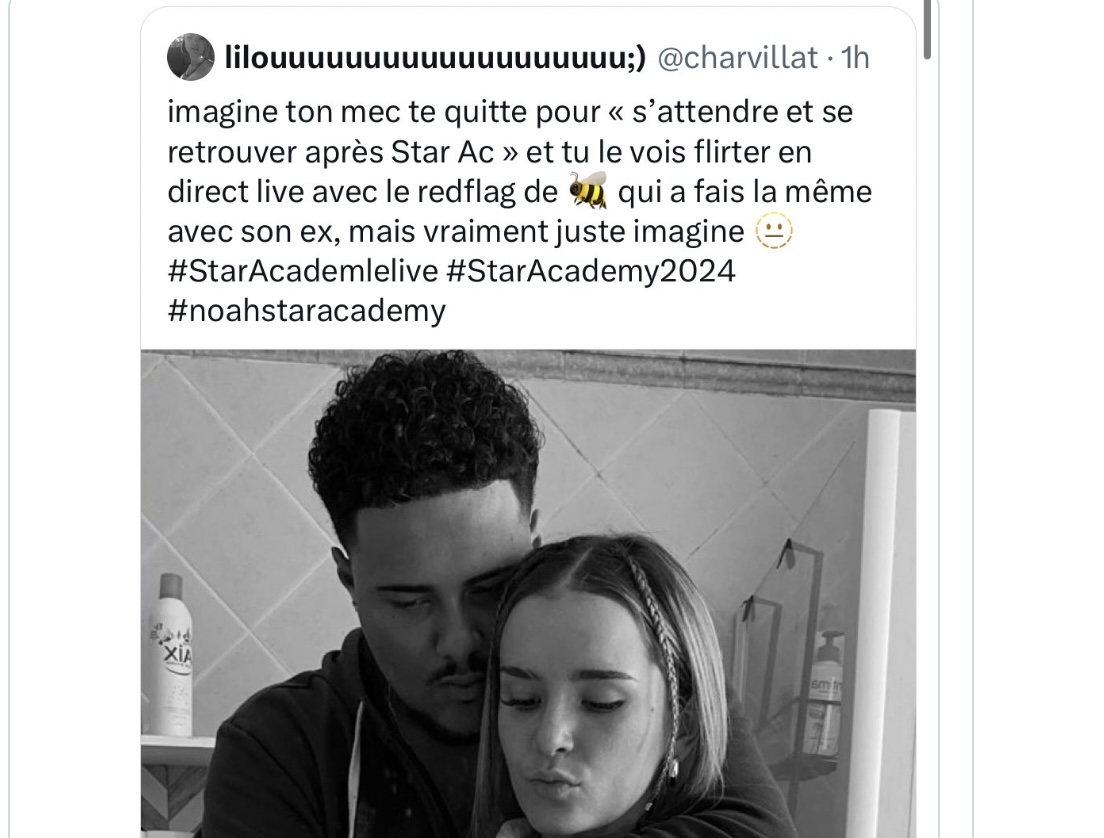Image resolution: width=1104 pixels, height=838 pixels.
Task: Click the XIA spray can in photo
Action: tap(170, 655)
